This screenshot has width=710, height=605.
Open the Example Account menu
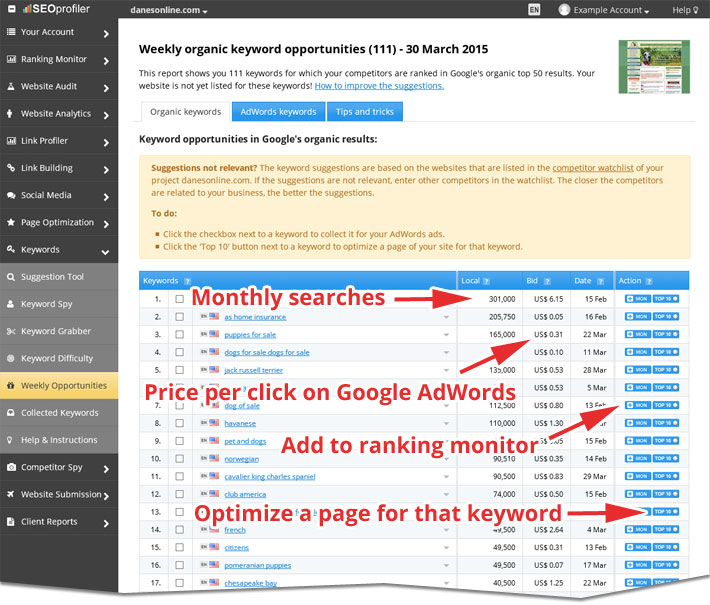coord(604,10)
